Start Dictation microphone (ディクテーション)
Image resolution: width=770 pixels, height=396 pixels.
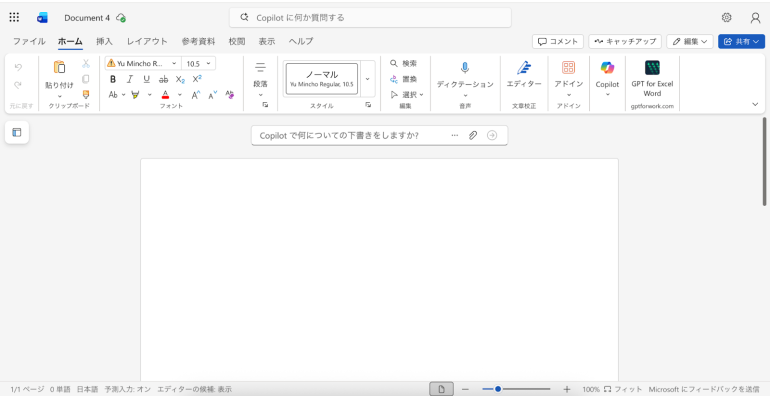click(465, 68)
